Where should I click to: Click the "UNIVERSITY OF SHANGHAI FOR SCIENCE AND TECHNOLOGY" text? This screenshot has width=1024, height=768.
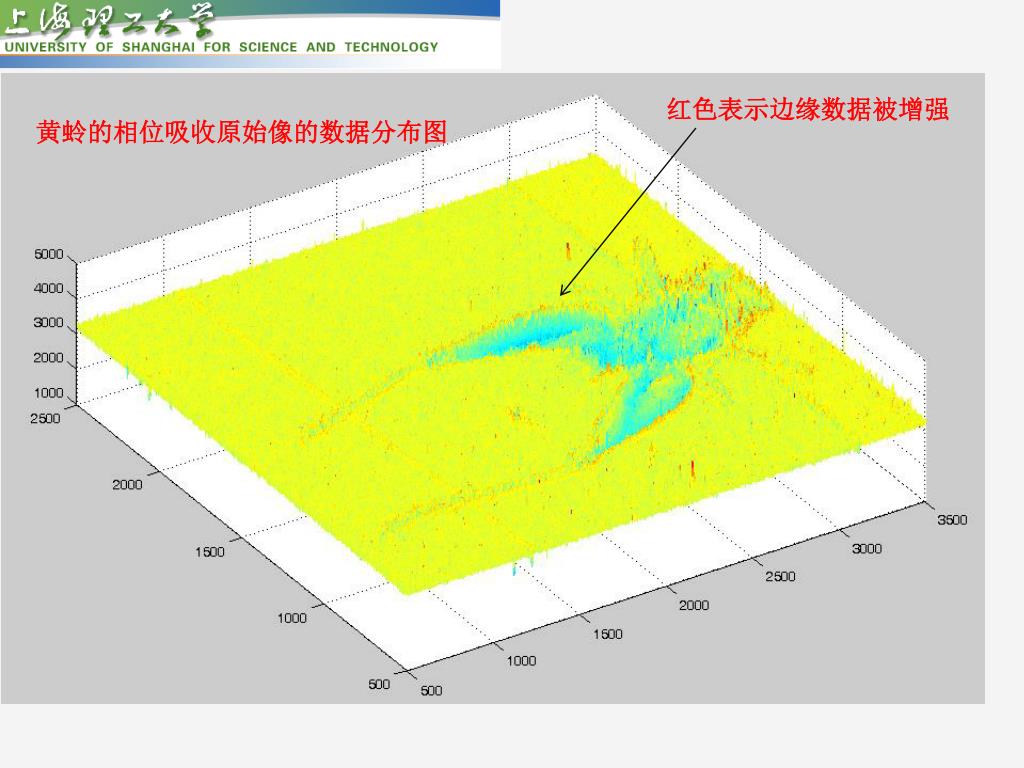point(221,47)
